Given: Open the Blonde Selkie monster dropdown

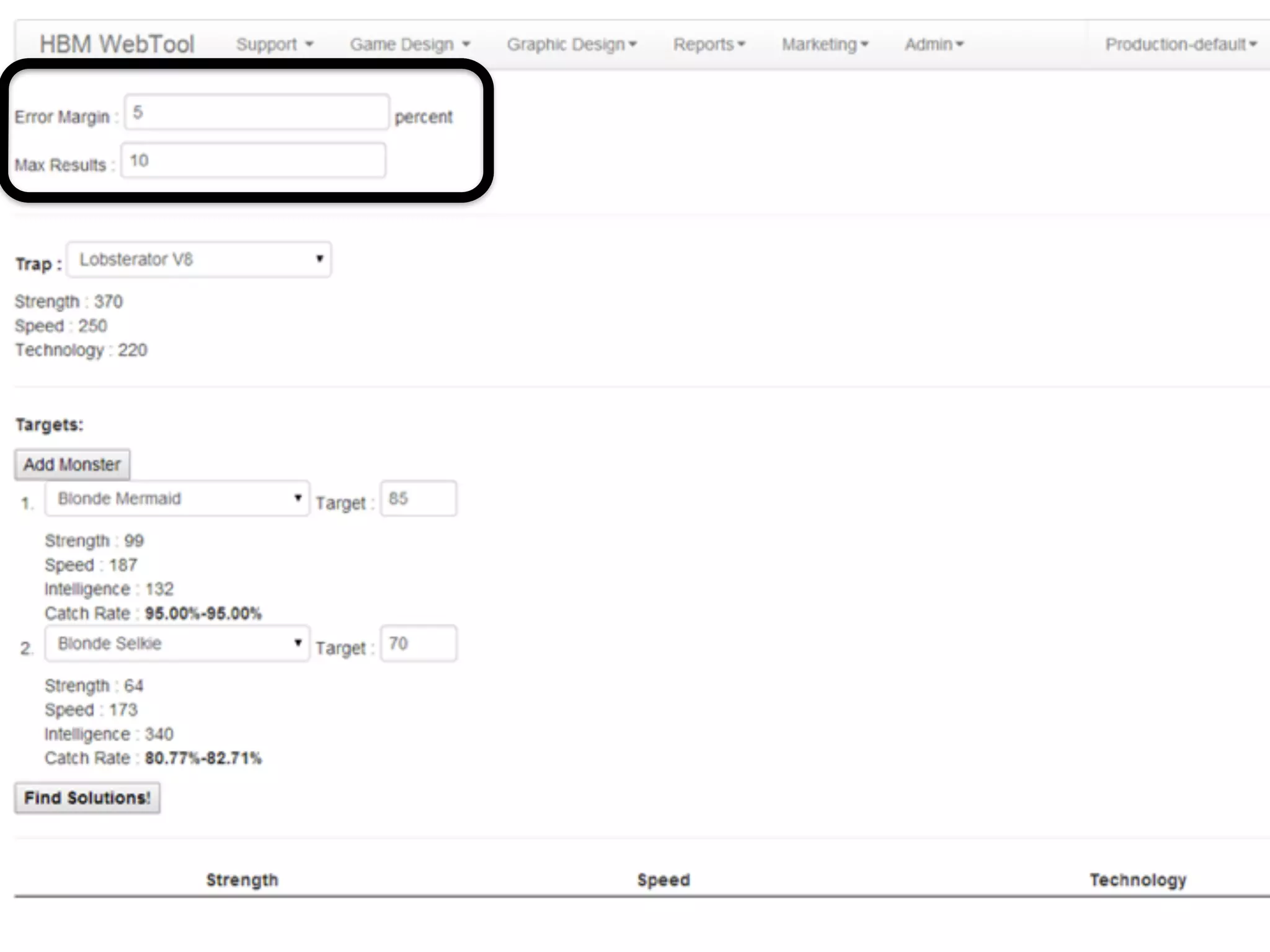Looking at the screenshot, I should (x=177, y=644).
